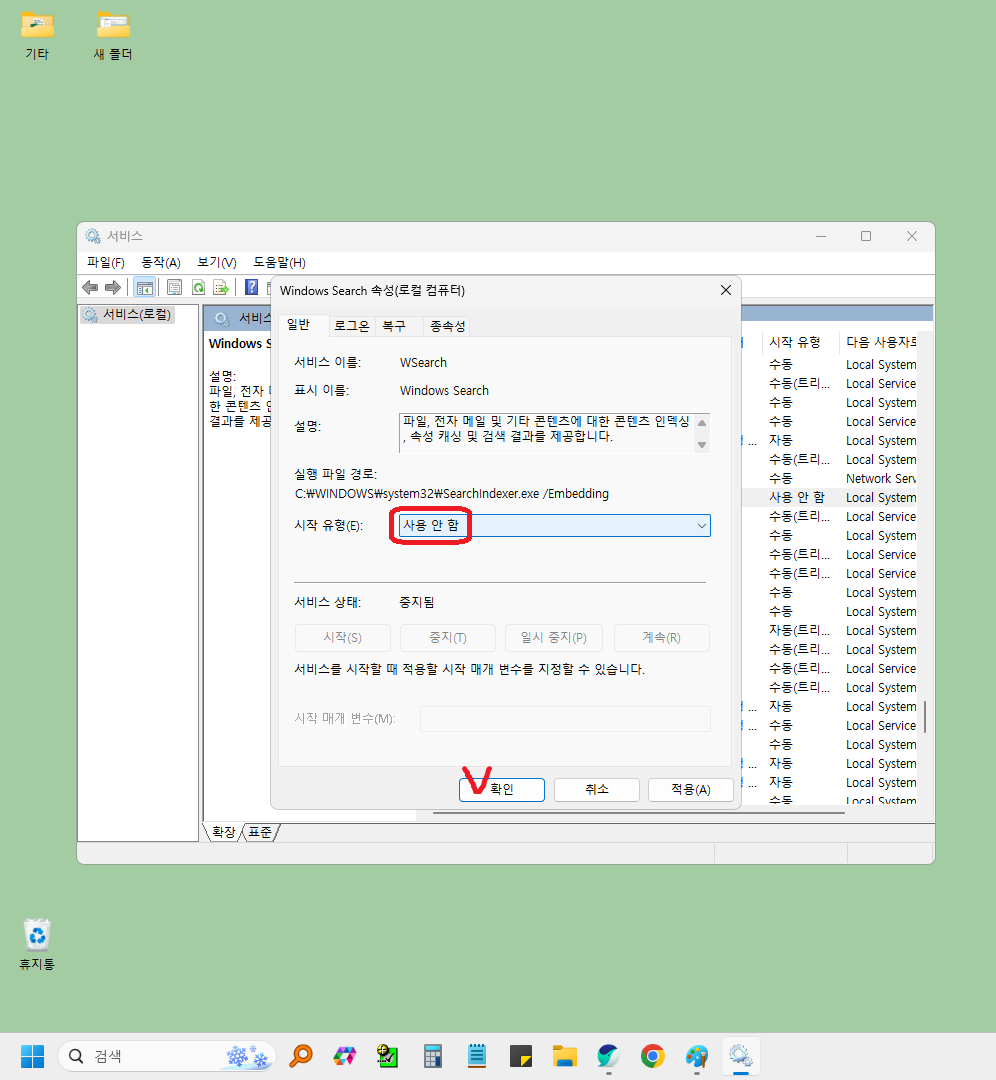Open the 새 폴더 folder on the desktop
Image resolution: width=996 pixels, height=1080 pixels.
pyautogui.click(x=113, y=37)
